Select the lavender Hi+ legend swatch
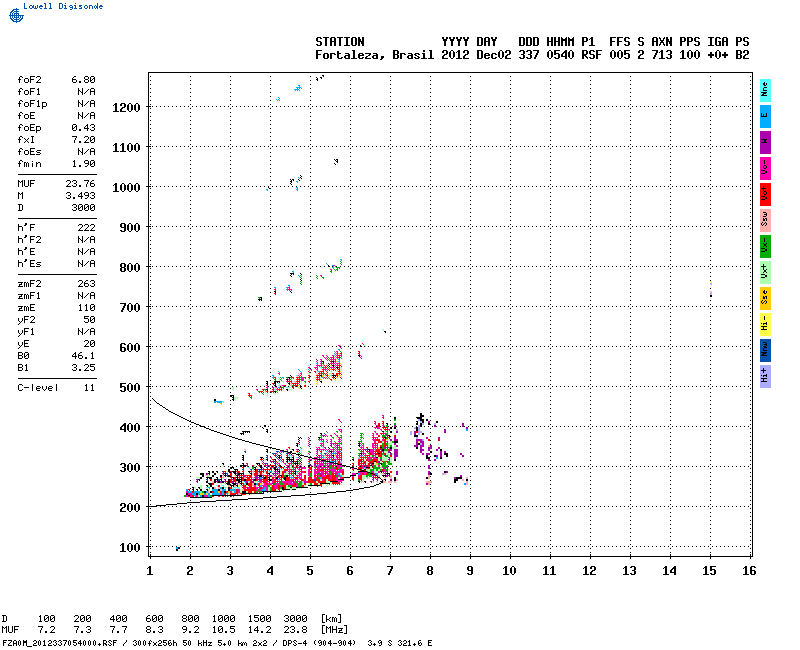The width and height of the screenshot is (800, 650). pyautogui.click(x=765, y=377)
